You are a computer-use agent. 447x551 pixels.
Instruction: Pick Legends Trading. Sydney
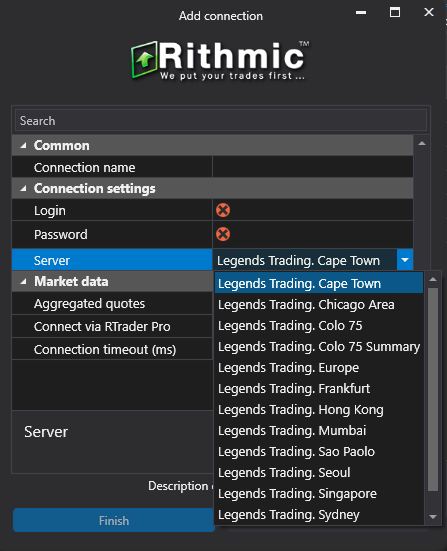319,515
